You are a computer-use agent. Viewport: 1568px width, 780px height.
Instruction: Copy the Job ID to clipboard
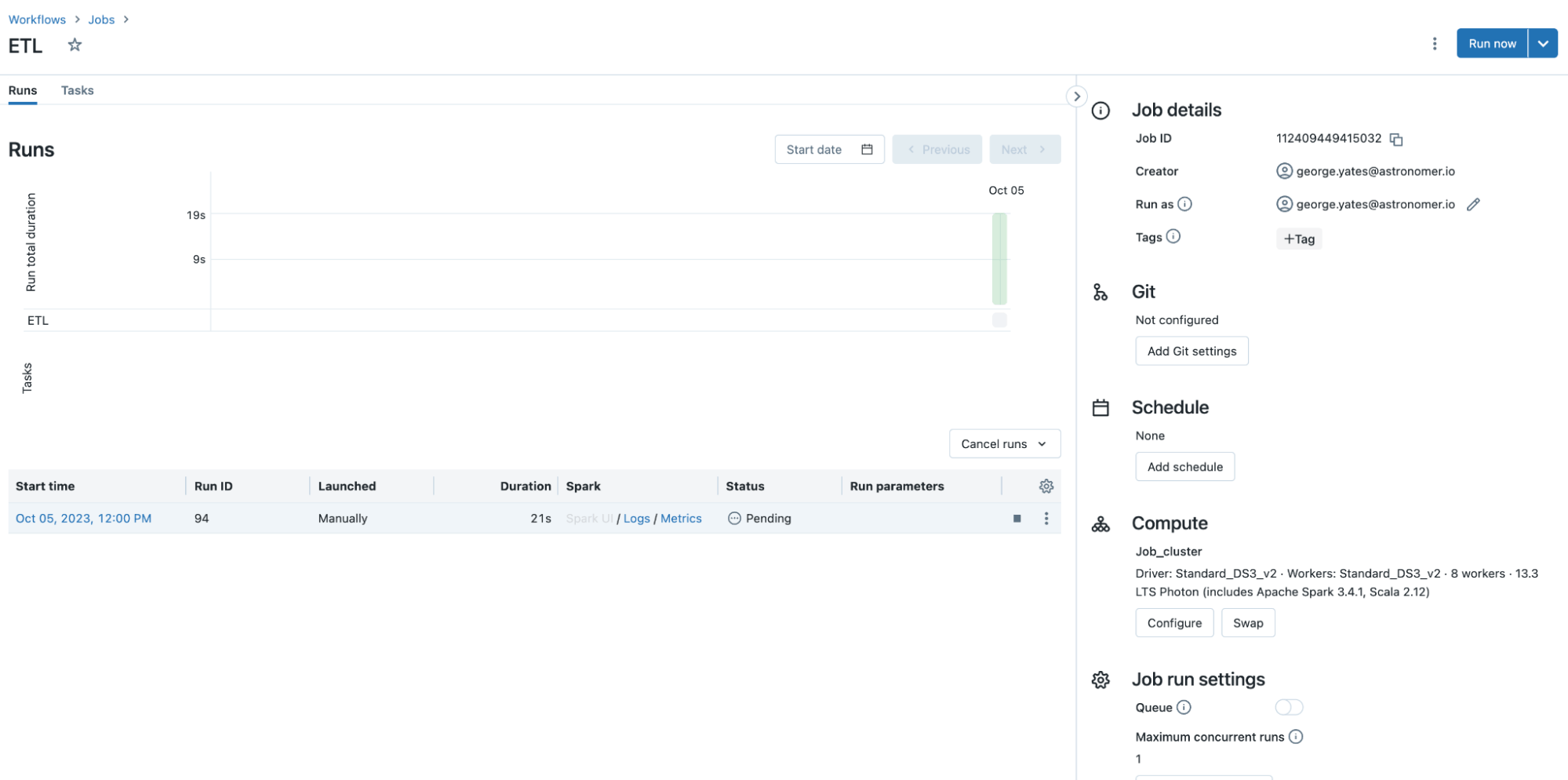[x=1395, y=139]
